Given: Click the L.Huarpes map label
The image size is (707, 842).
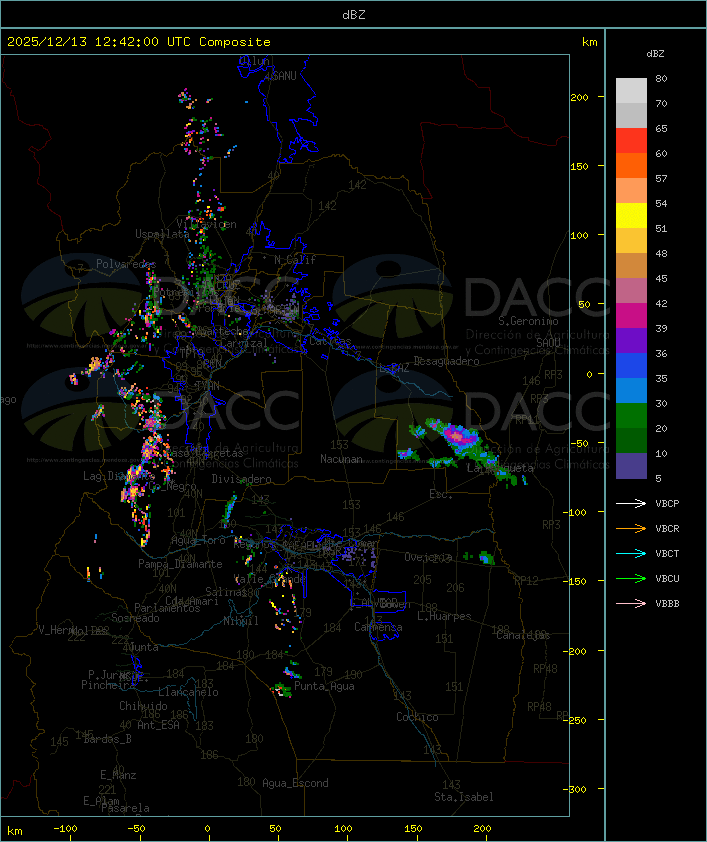Looking at the screenshot, I should [444, 616].
